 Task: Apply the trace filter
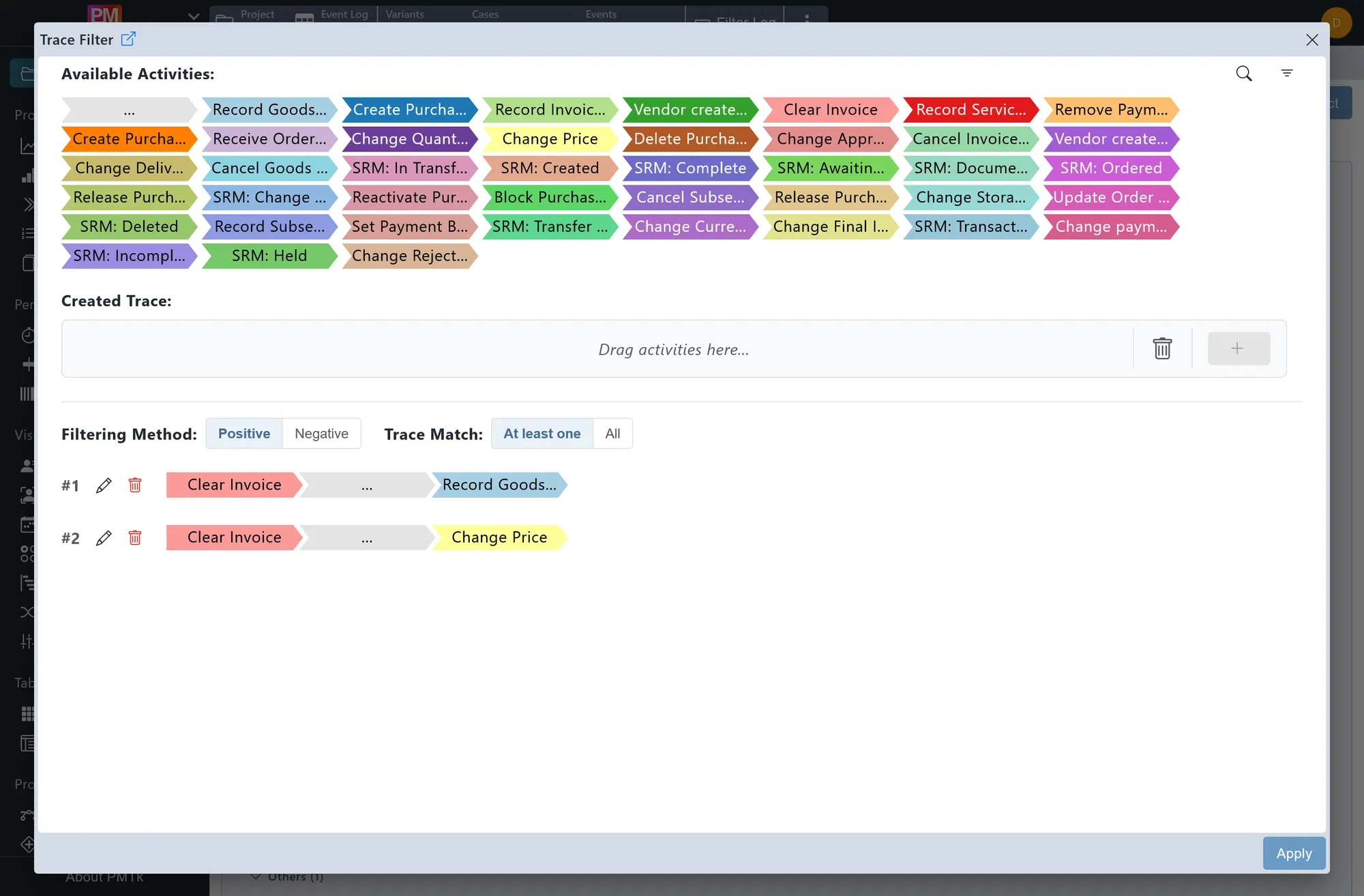tap(1294, 853)
